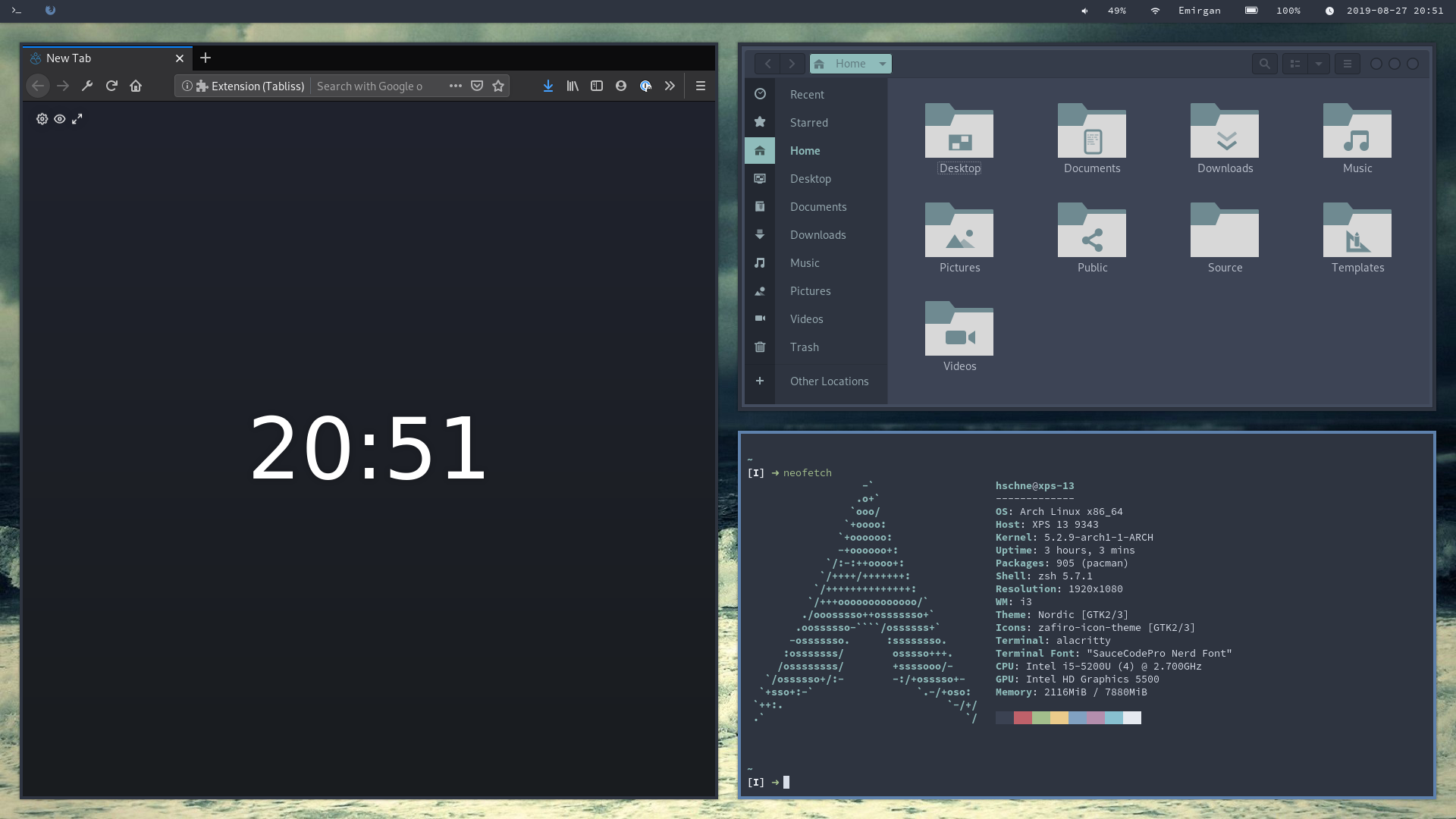Expand more toolbar tools chevron
The height and width of the screenshot is (819, 1456).
670,86
